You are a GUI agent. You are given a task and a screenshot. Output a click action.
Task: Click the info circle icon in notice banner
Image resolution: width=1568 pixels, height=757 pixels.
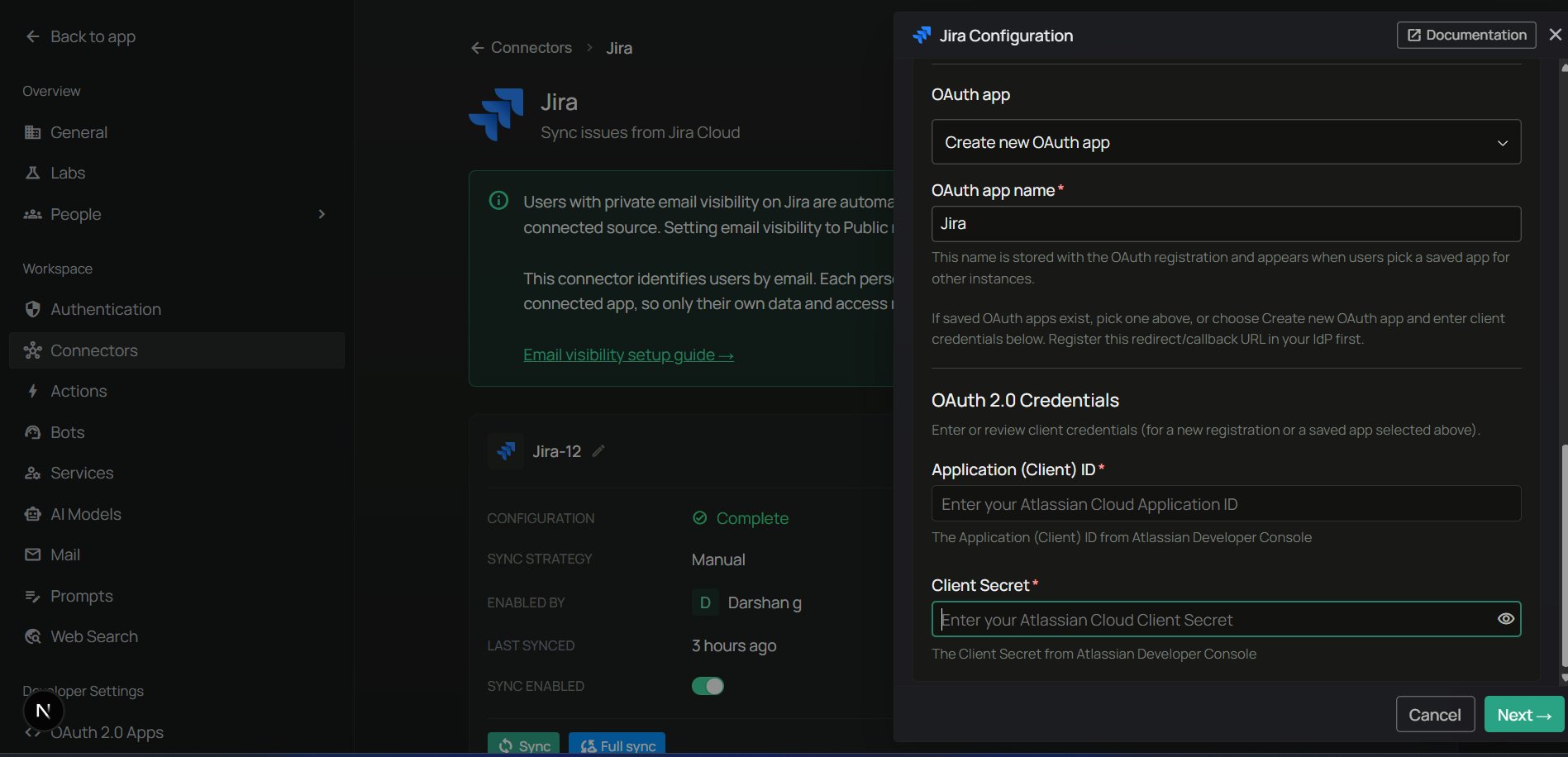[498, 200]
